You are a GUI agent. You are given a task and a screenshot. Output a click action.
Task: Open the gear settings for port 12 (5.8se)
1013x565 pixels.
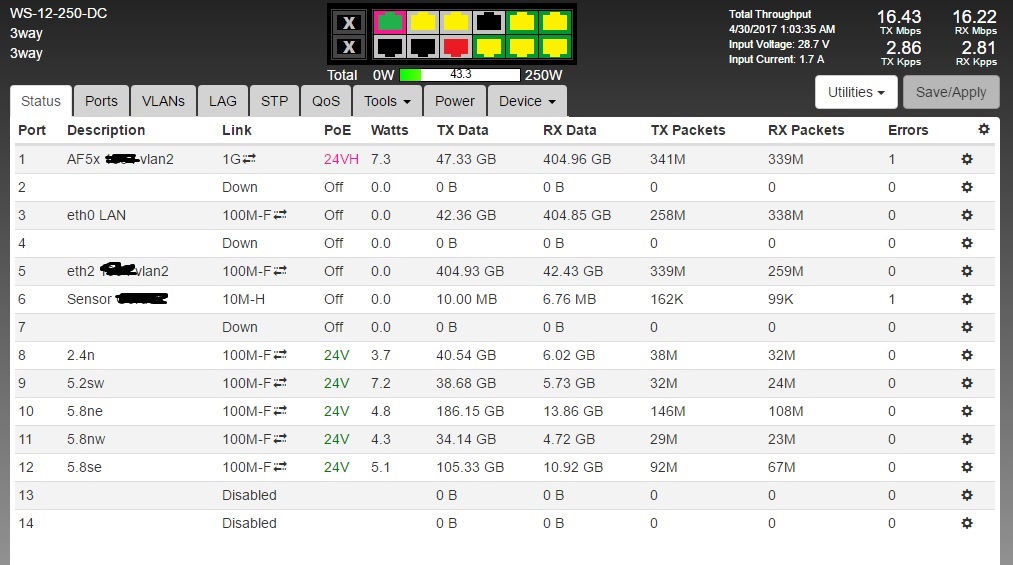(966, 467)
